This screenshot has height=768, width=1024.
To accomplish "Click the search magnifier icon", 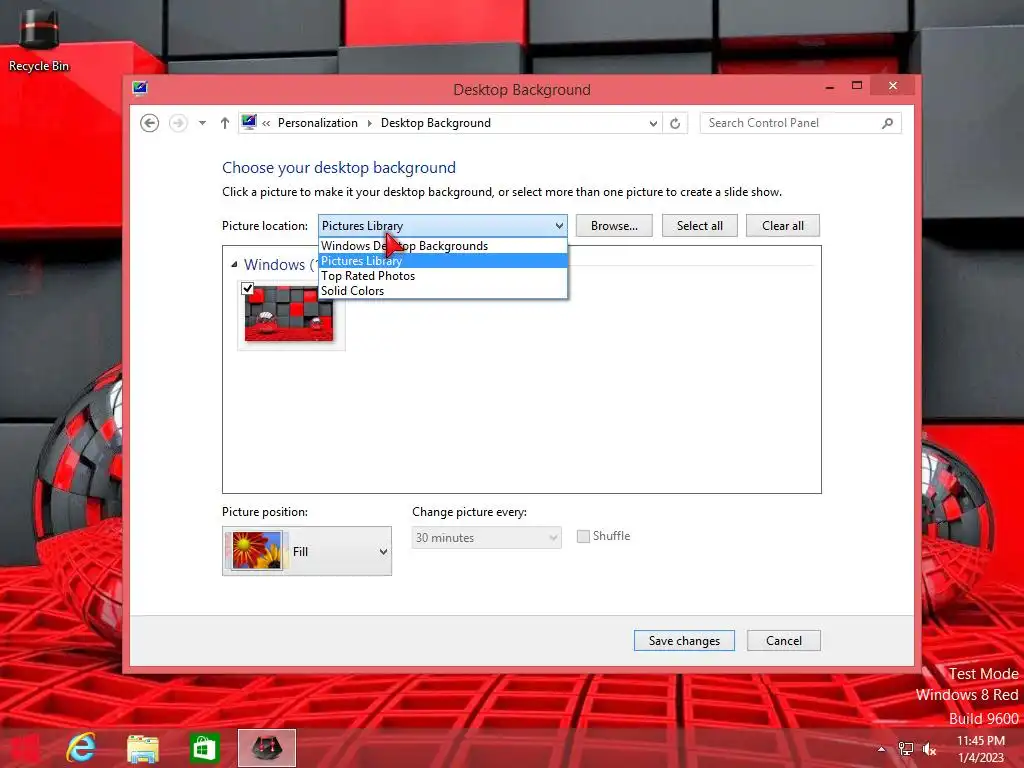I will tap(888, 123).
